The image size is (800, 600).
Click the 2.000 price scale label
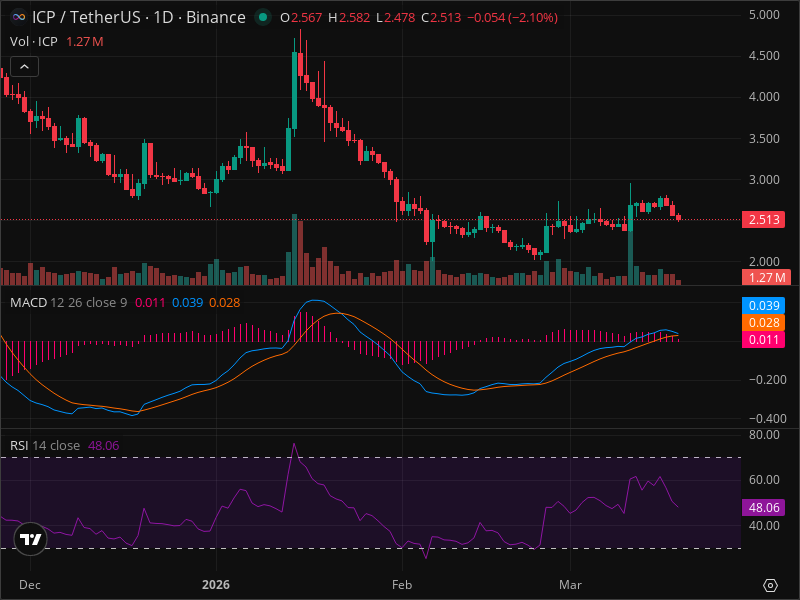tap(764, 261)
